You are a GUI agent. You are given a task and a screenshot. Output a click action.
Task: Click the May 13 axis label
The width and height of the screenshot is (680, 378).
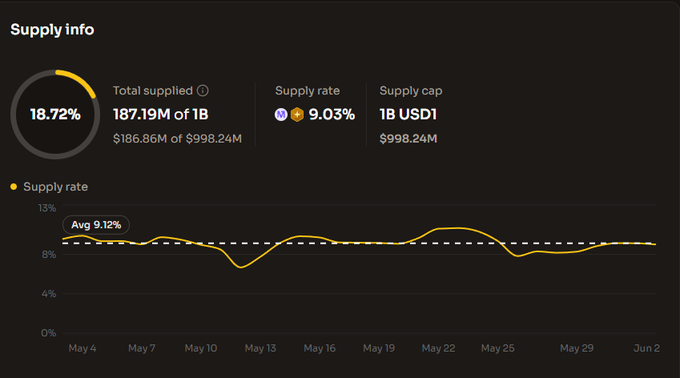260,348
